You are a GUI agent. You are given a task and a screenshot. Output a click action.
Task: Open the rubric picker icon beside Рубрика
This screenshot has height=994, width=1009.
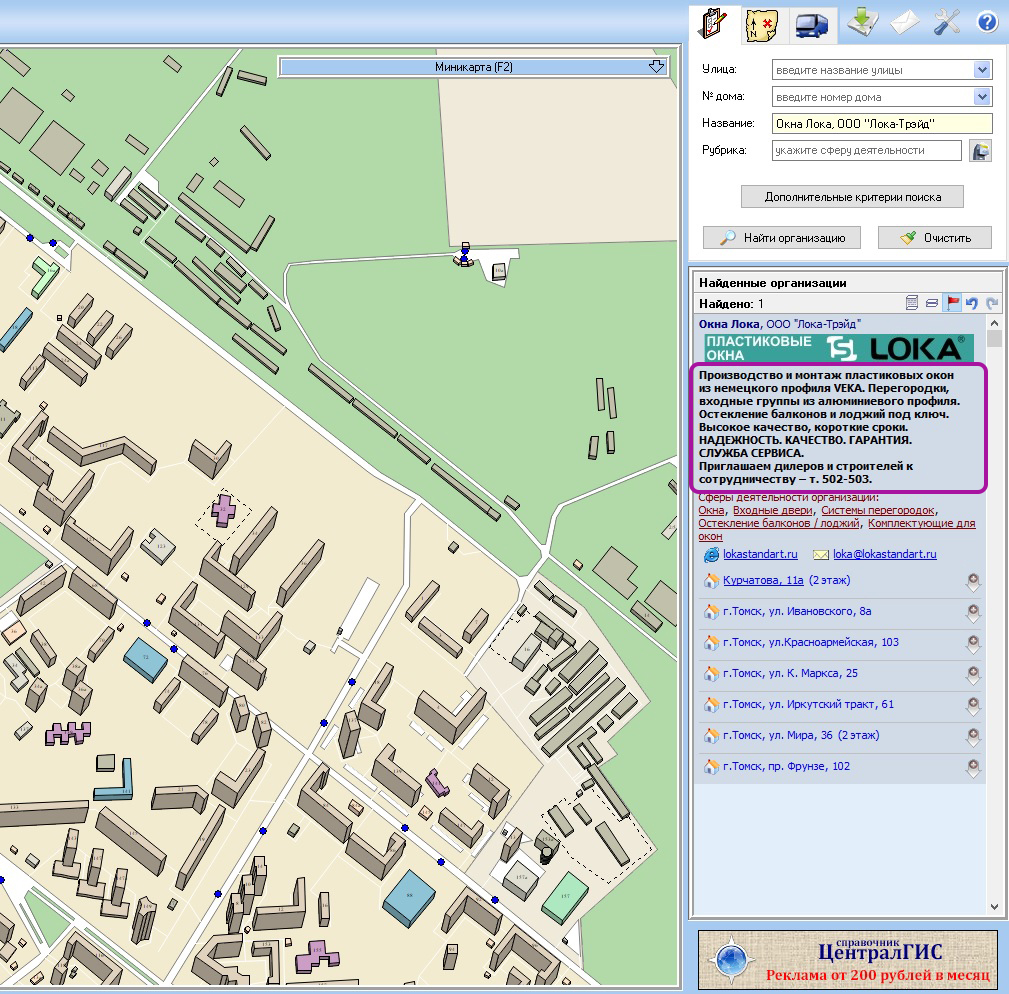(x=980, y=151)
